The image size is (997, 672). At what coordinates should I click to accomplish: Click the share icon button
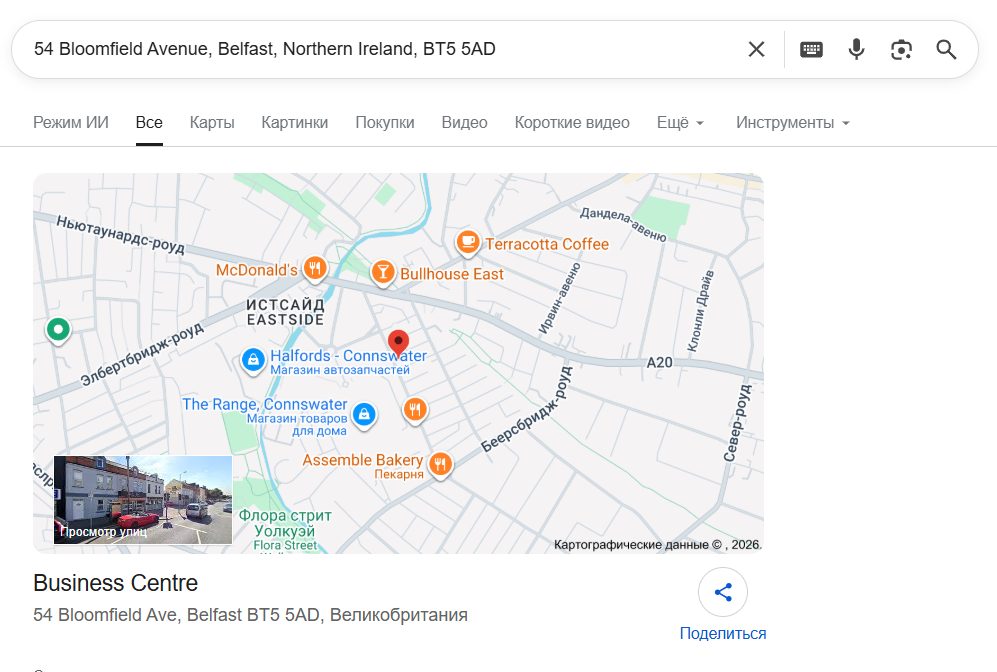(x=723, y=592)
